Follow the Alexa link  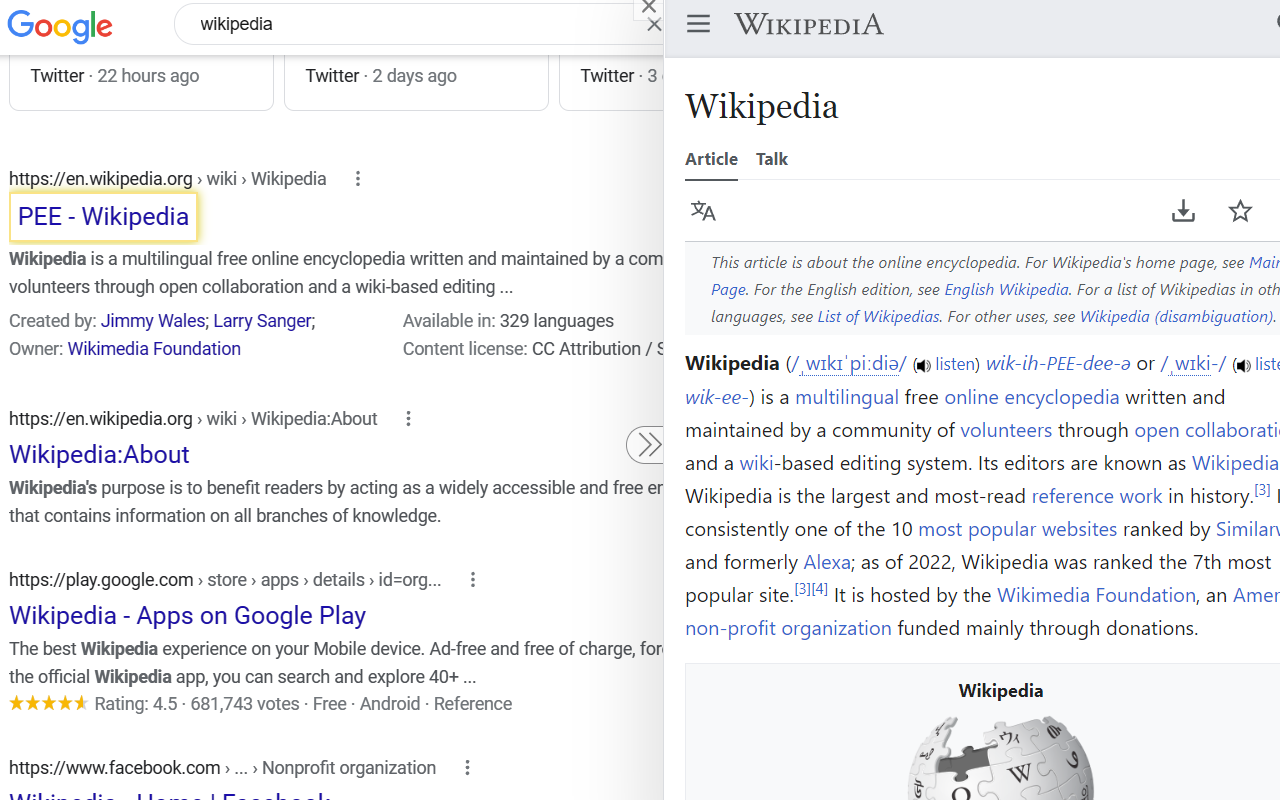pos(827,562)
